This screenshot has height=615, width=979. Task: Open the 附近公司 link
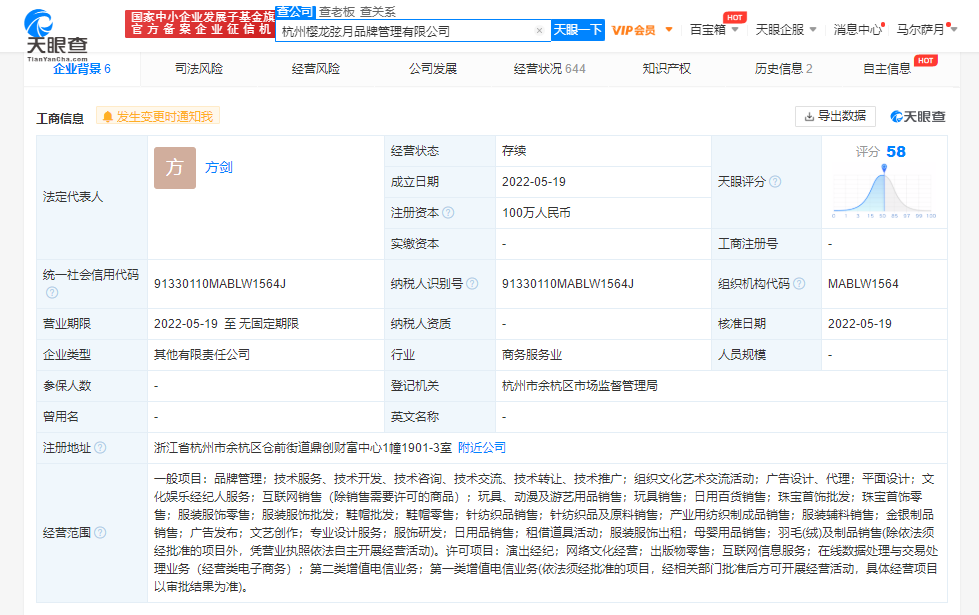482,447
